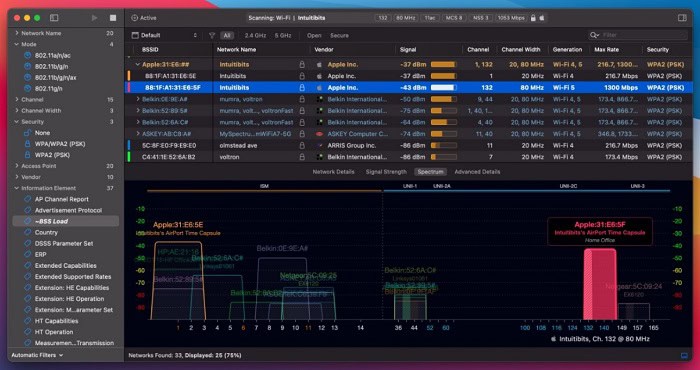Click lock icon beside WPA/WPA2 (PSK) filter
The width and height of the screenshot is (700, 370).
tap(28, 144)
